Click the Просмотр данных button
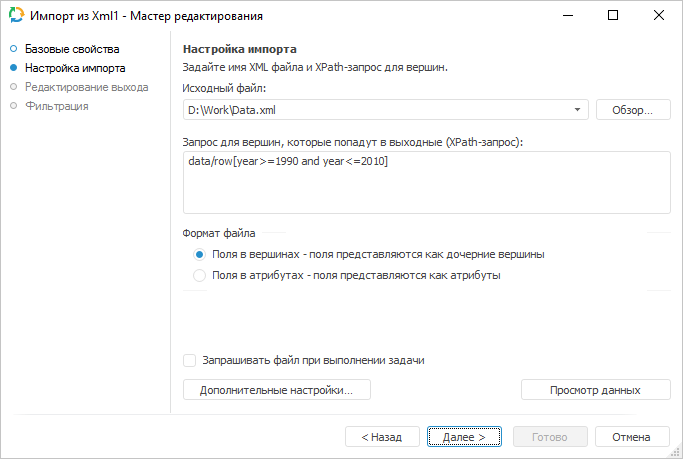The image size is (683, 459). click(x=596, y=390)
